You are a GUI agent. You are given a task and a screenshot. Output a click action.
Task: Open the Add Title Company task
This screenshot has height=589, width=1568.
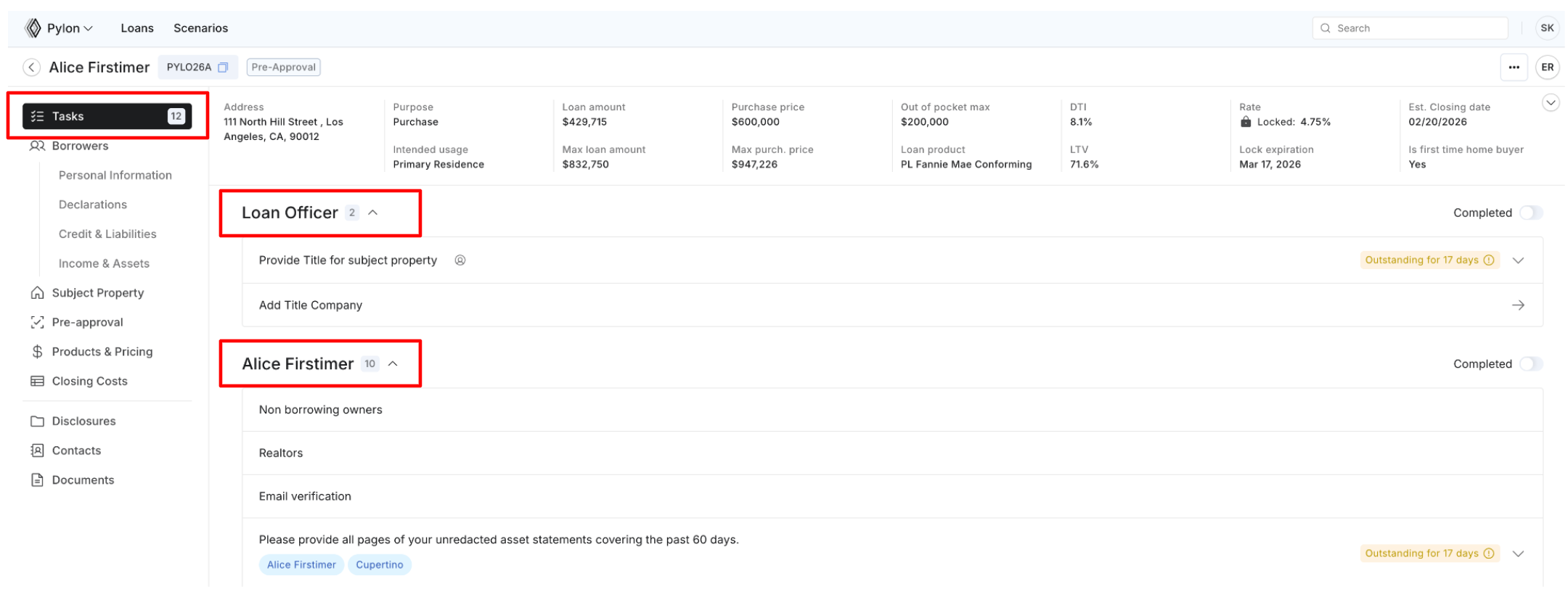coord(892,305)
